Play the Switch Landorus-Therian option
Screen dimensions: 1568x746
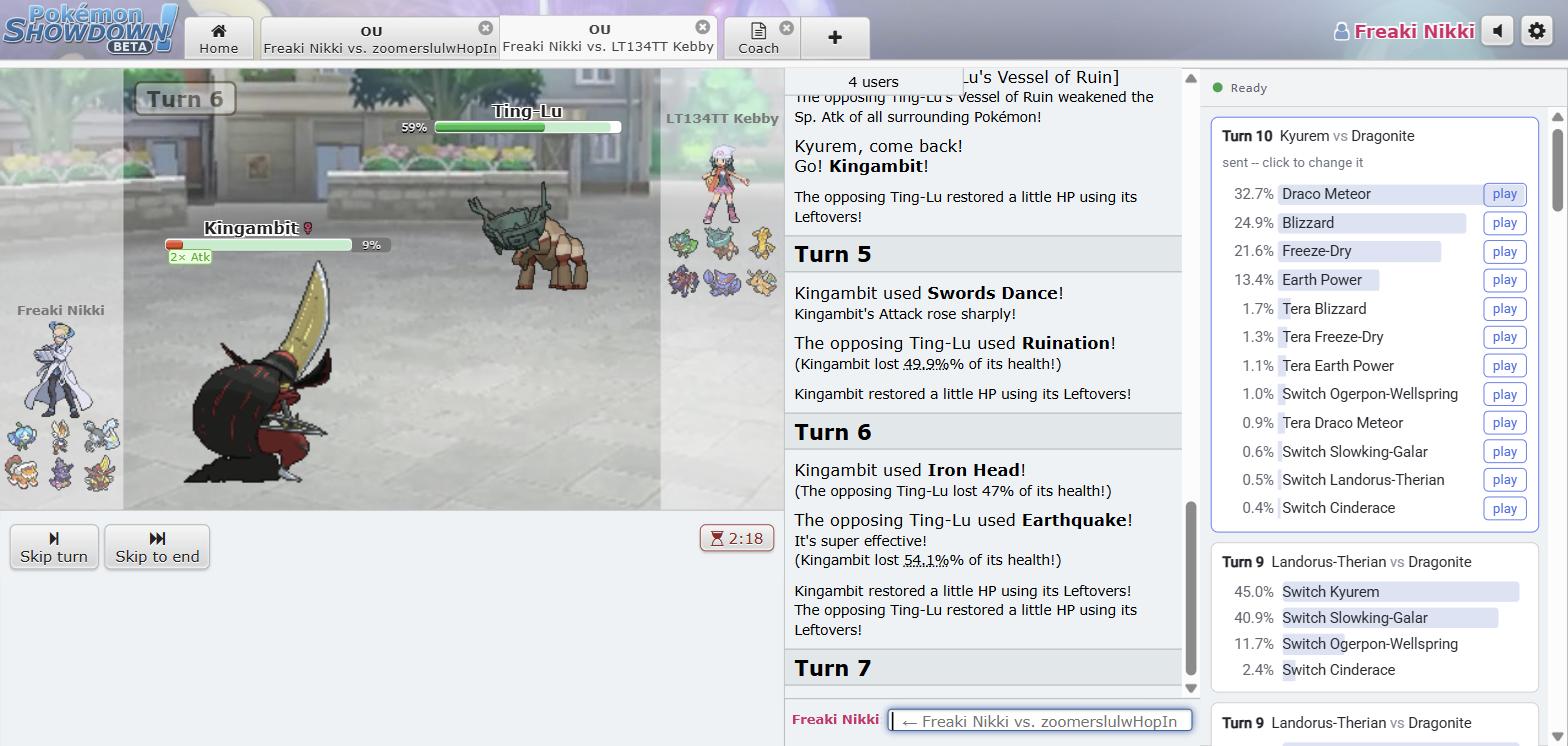point(1504,480)
